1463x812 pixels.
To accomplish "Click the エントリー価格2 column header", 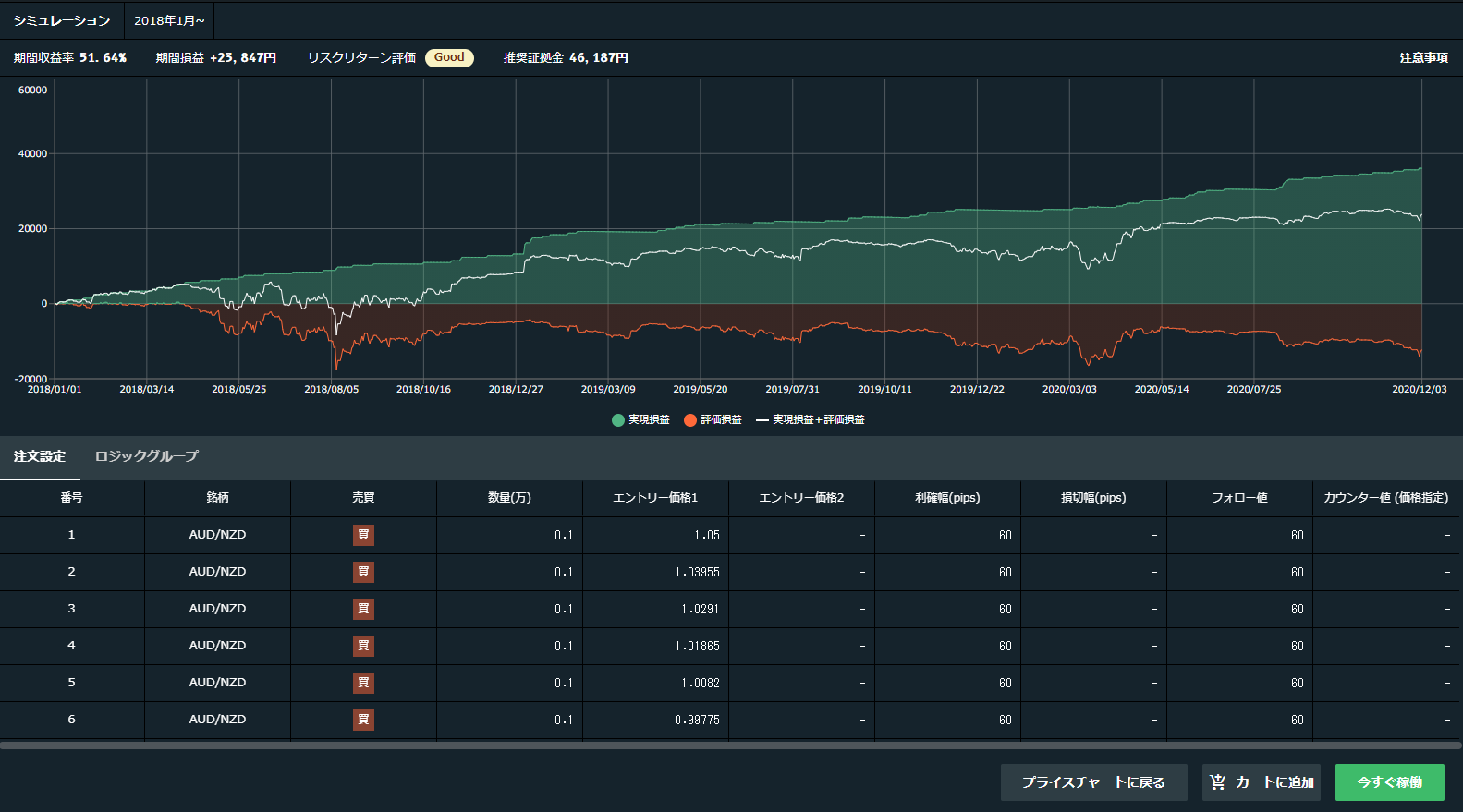I will point(802,498).
